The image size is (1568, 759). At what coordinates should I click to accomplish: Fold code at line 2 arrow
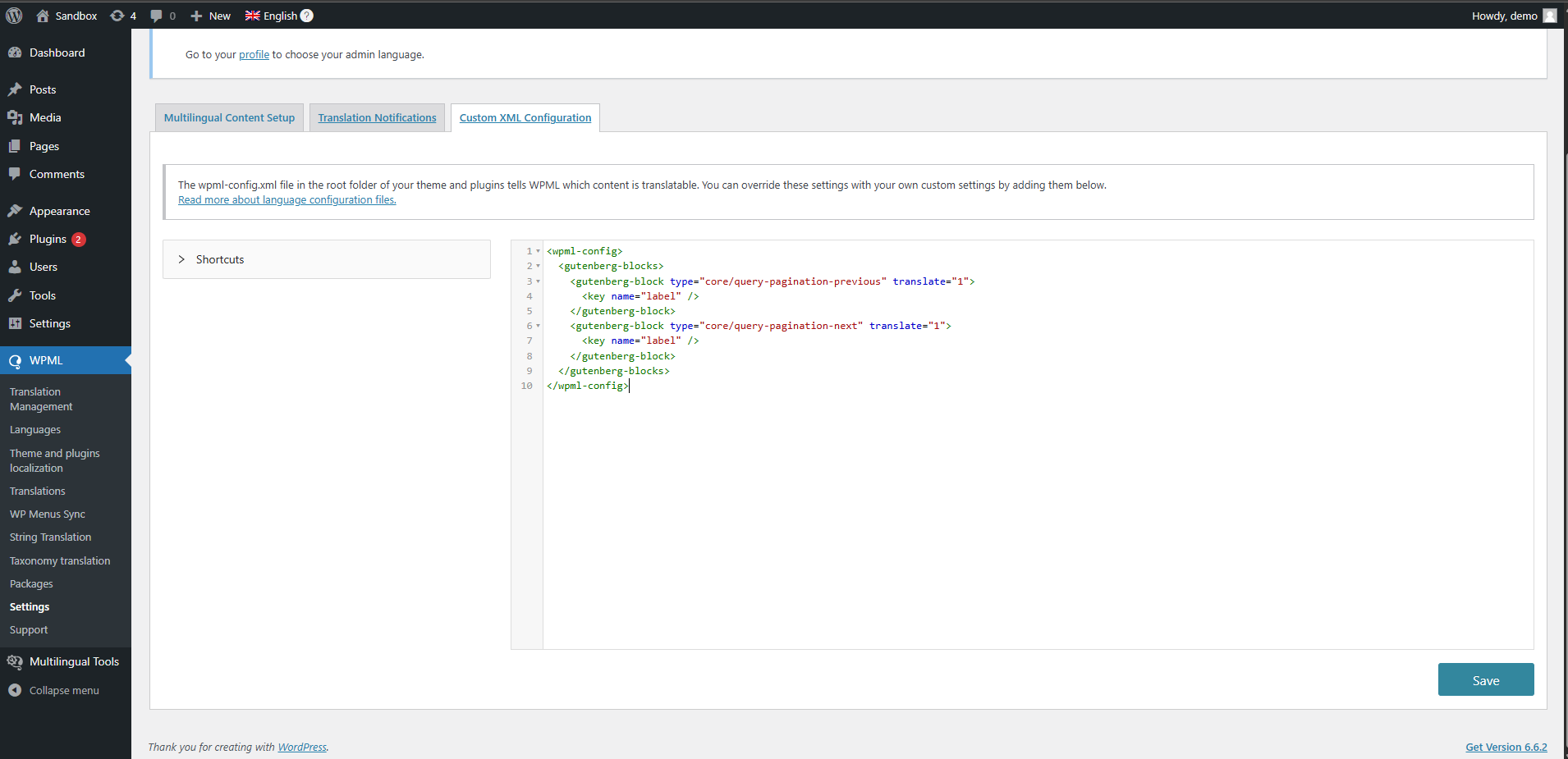[539, 266]
